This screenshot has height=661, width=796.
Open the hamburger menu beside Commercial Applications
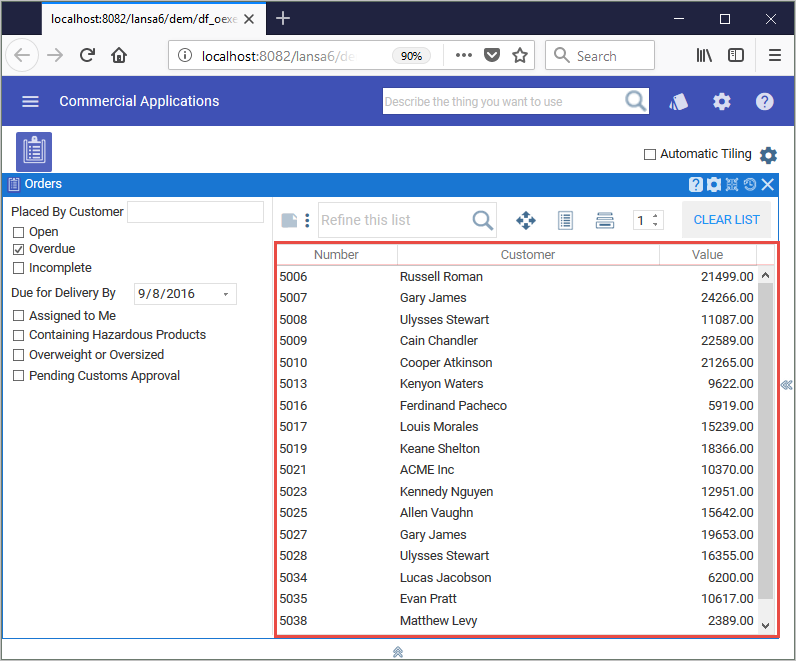point(30,101)
